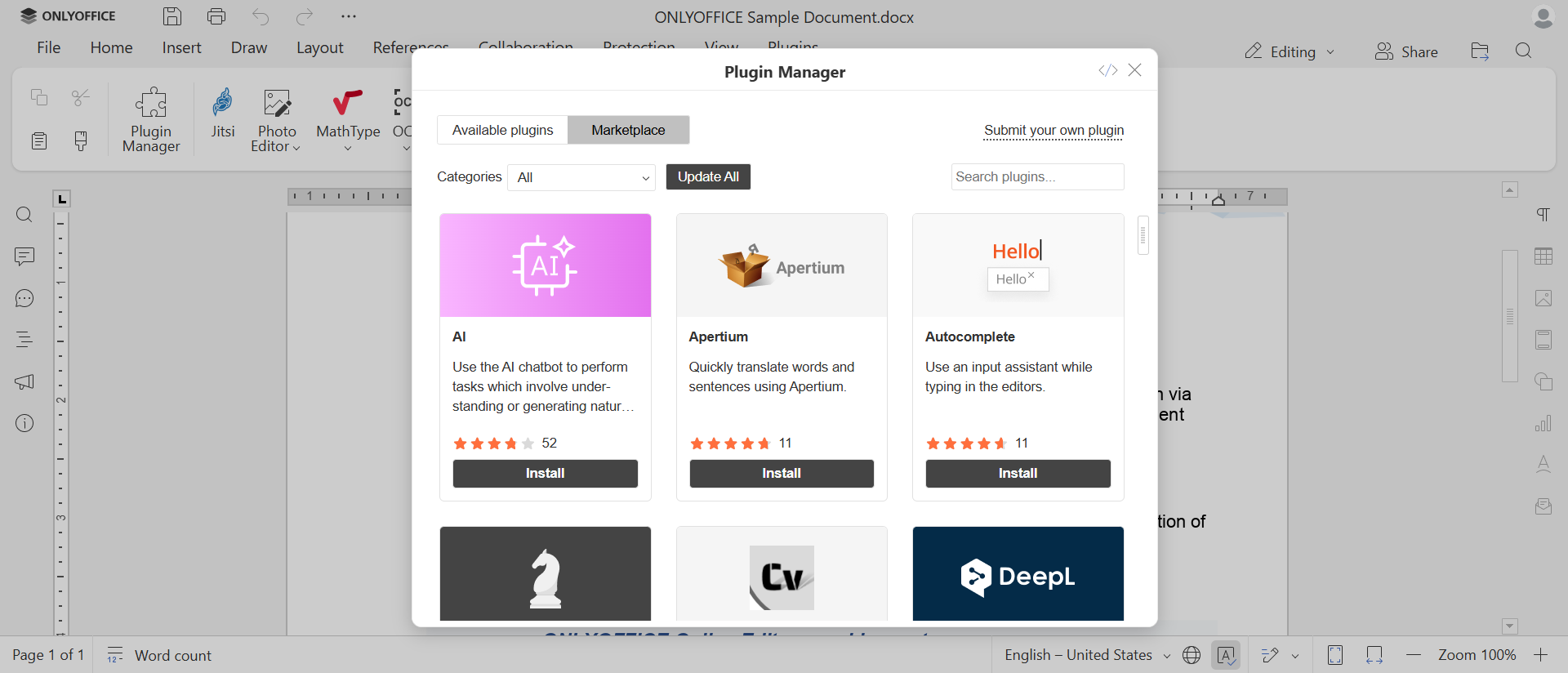This screenshot has height=673, width=1568.
Task: Install the Autocomplete plugin
Action: coord(1018,474)
